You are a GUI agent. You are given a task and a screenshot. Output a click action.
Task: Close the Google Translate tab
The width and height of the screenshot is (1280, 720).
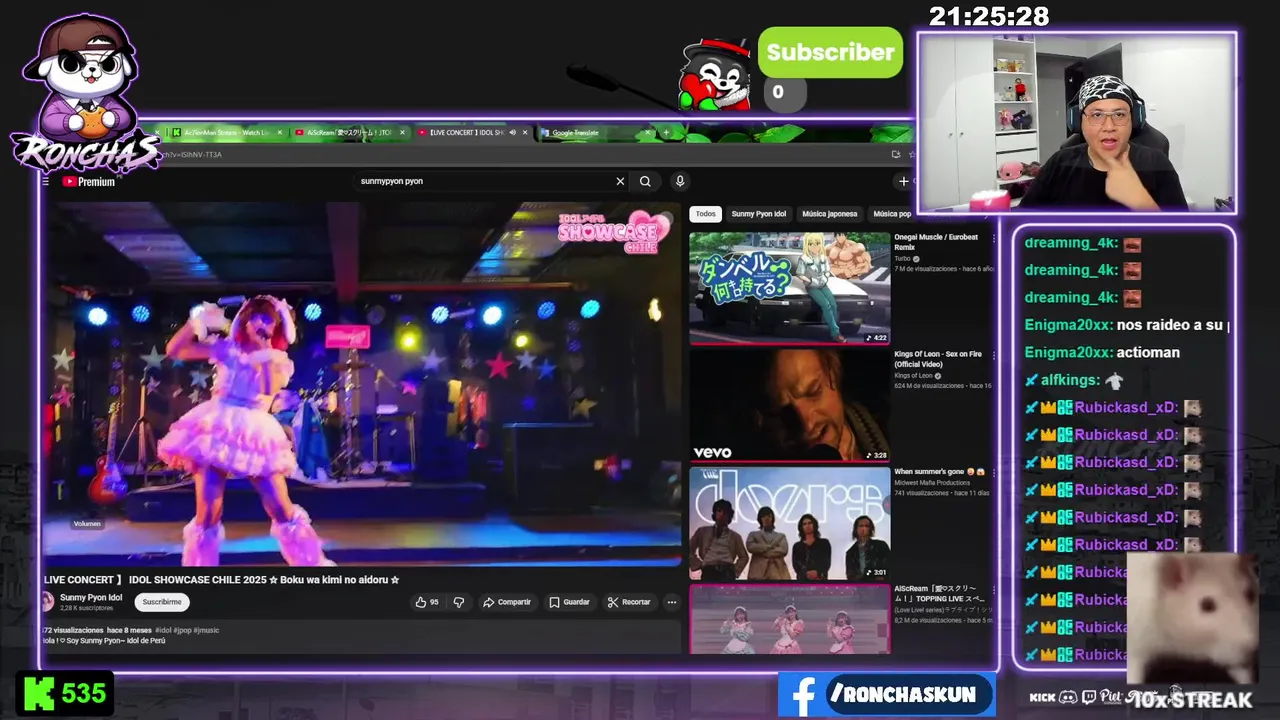coord(647,132)
